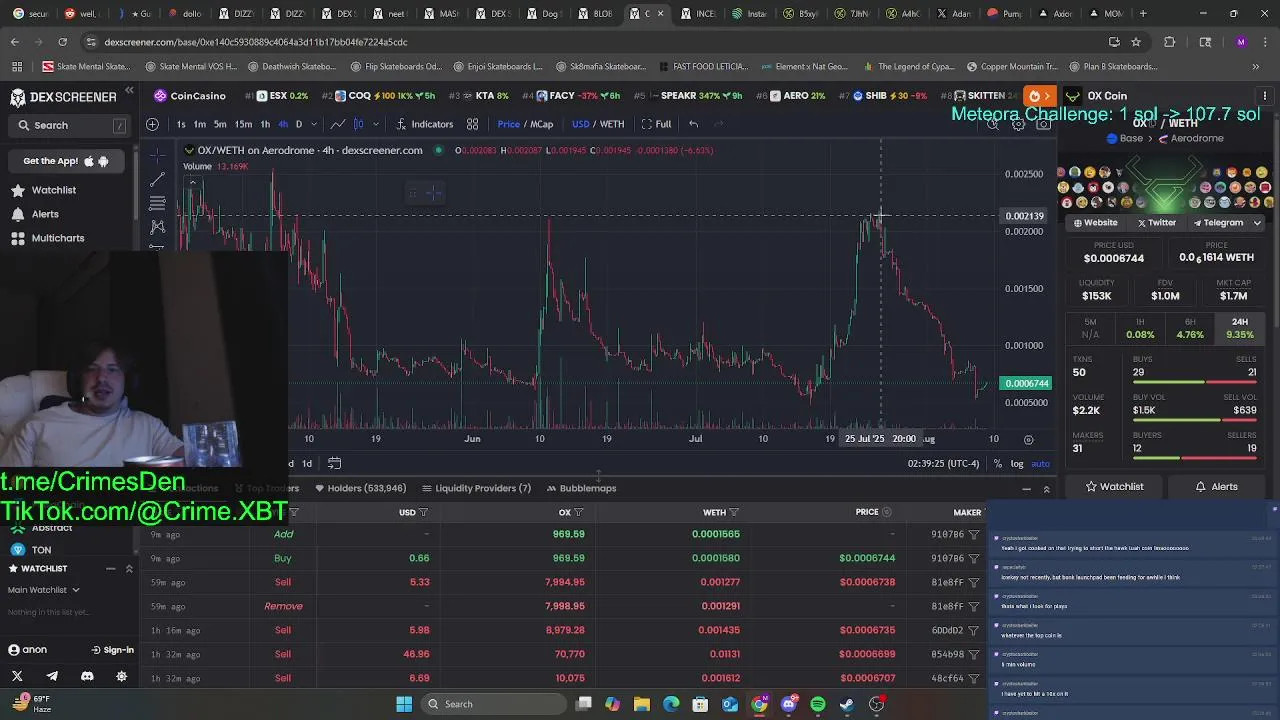This screenshot has width=1280, height=720.
Task: Open the Alerts button in the token panel
Action: coord(1216,487)
